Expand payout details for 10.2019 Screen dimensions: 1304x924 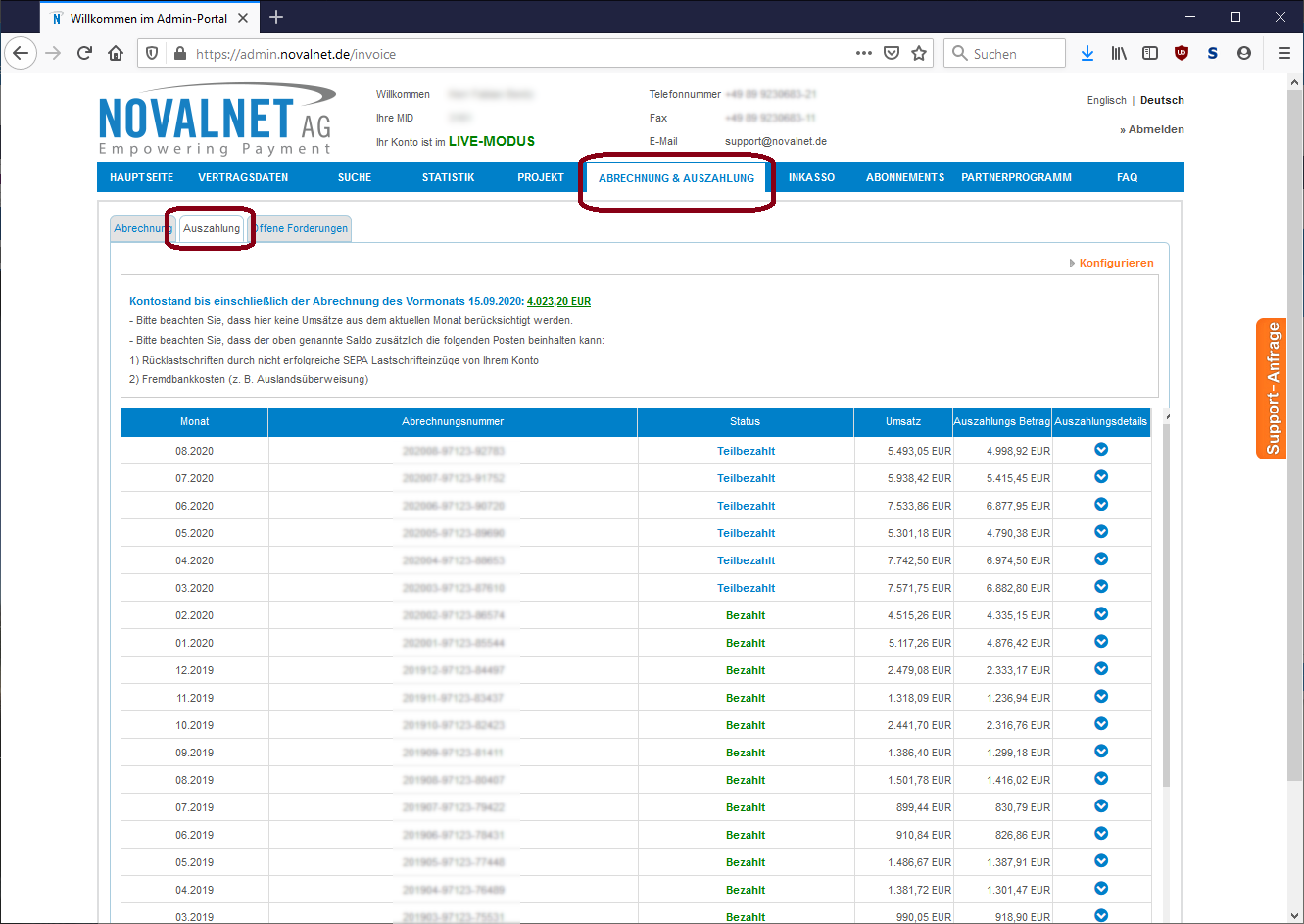click(x=1101, y=724)
